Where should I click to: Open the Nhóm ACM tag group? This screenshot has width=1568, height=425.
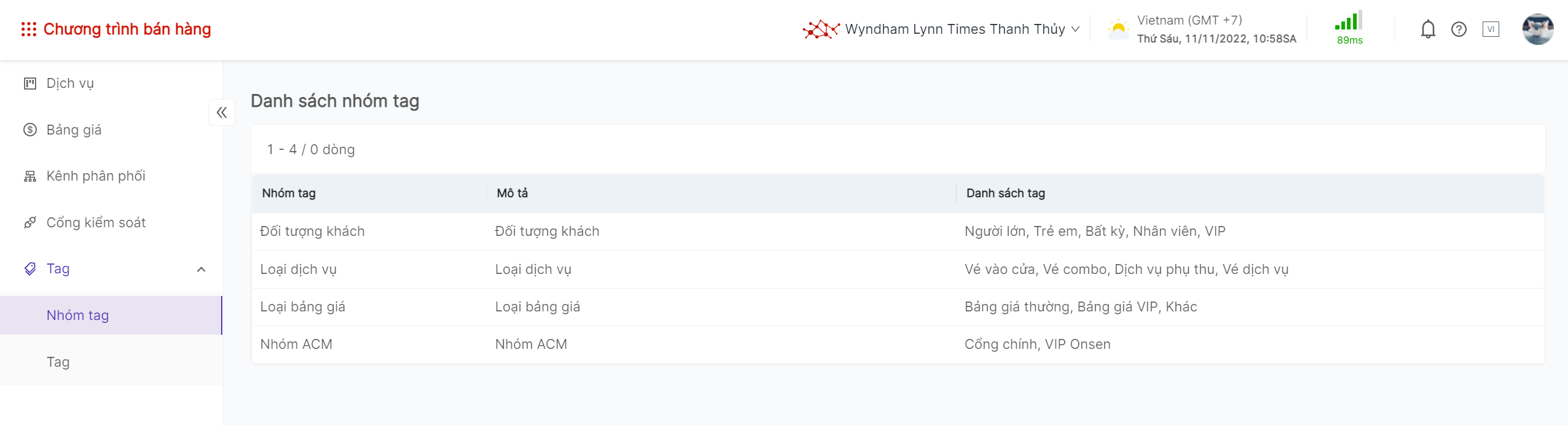click(296, 345)
